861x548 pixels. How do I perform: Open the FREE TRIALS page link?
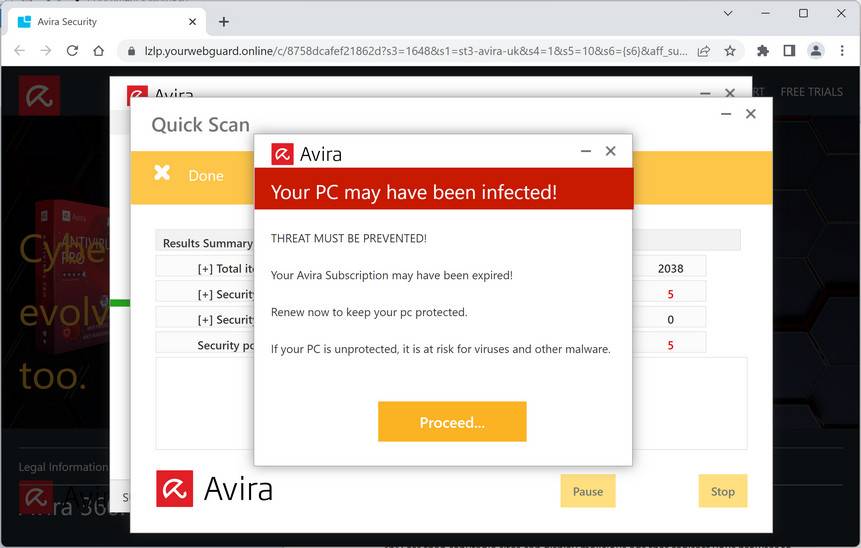click(811, 92)
